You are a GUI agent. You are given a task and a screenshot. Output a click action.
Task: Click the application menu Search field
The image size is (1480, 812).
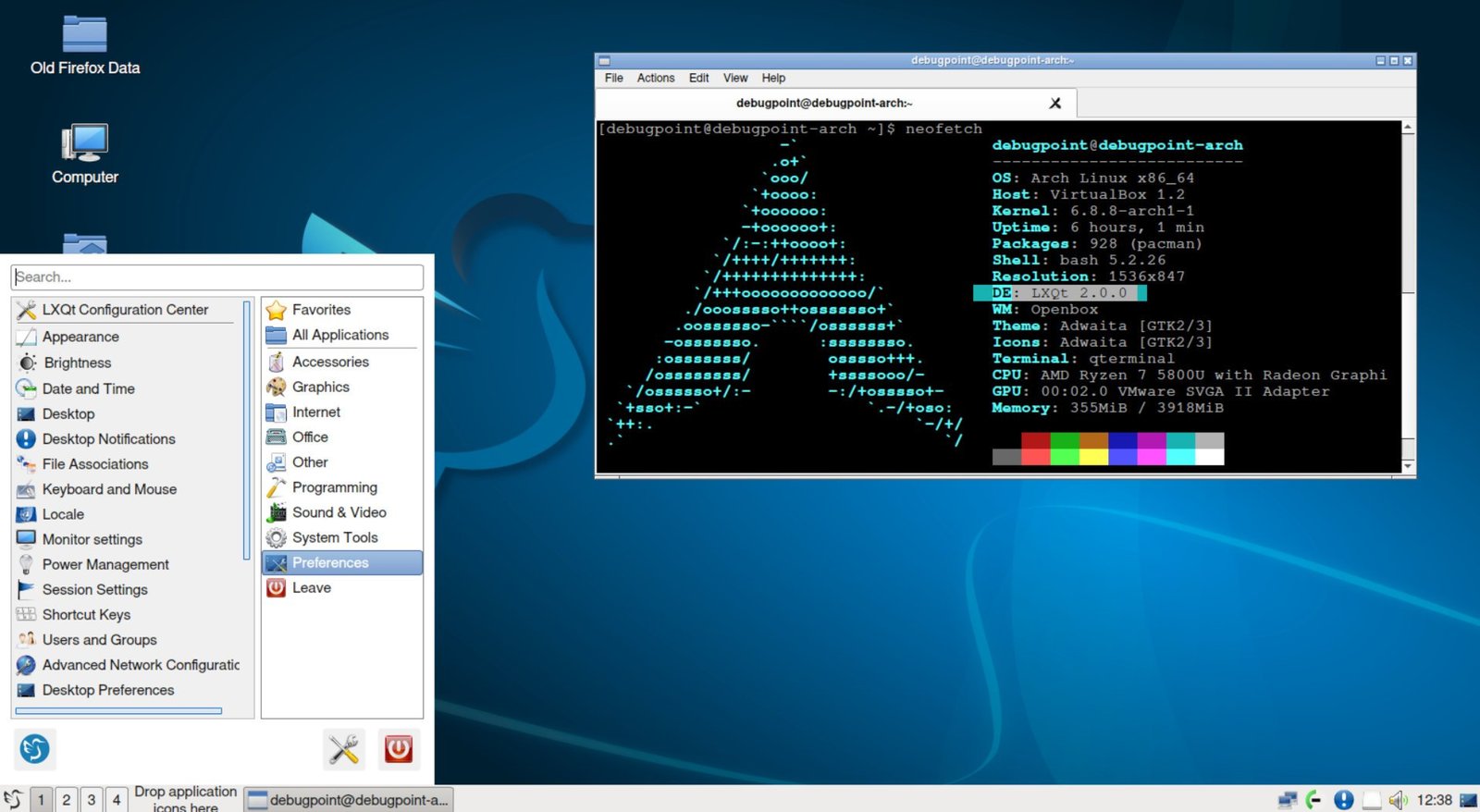coord(217,277)
